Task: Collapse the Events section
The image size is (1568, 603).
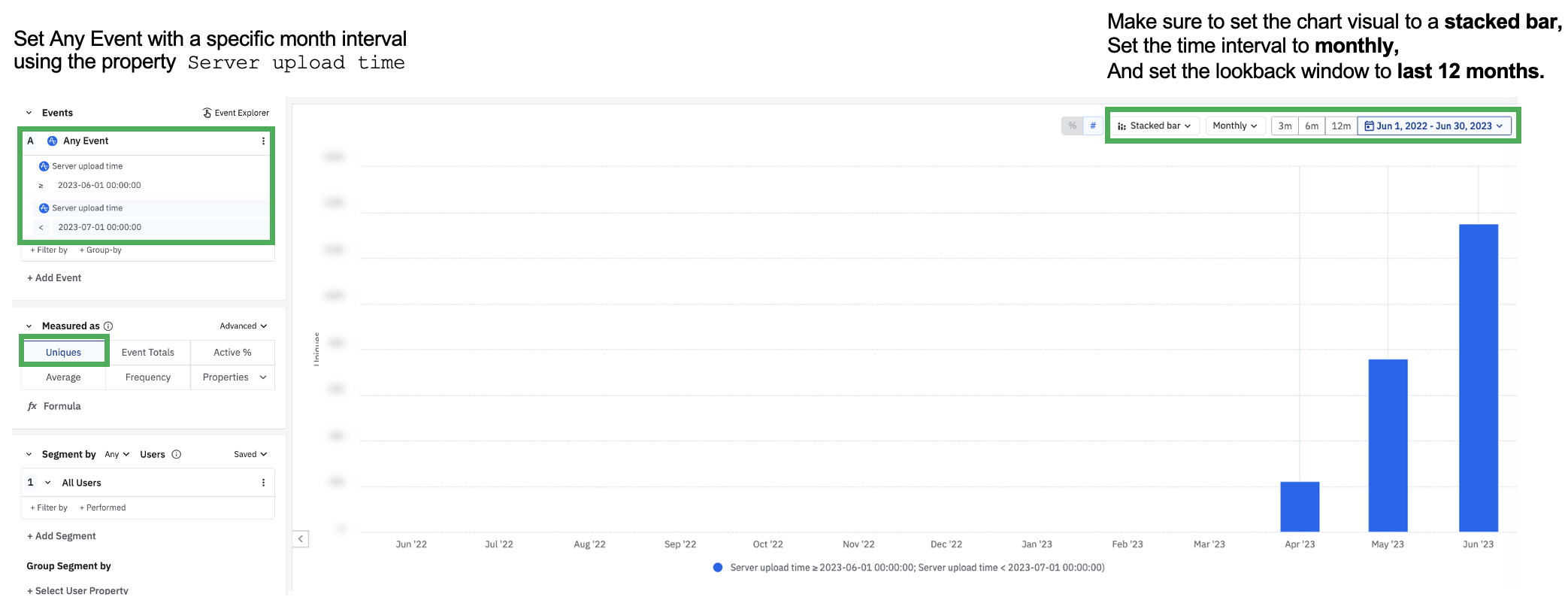Action: coord(29,113)
